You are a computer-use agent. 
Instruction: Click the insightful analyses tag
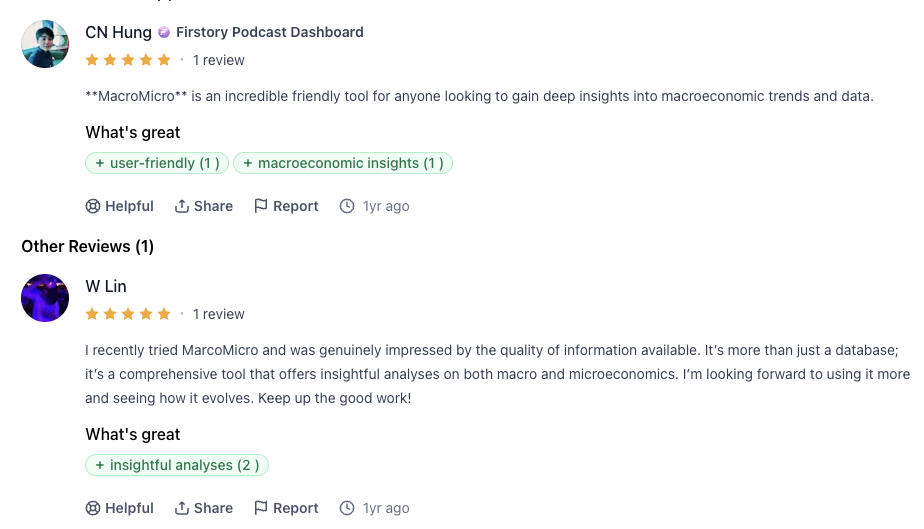coord(177,465)
